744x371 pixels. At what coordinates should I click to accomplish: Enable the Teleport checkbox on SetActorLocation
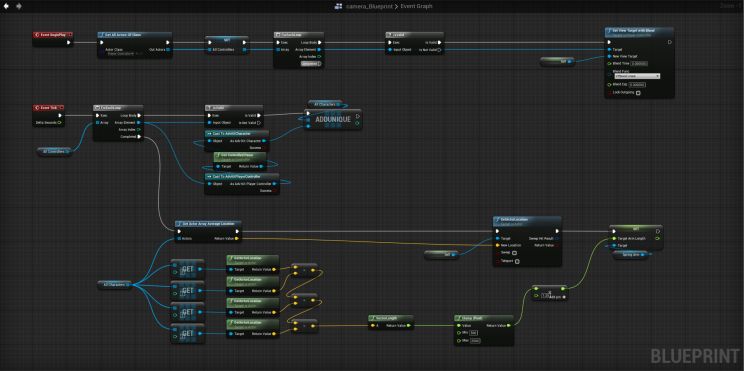click(x=517, y=261)
